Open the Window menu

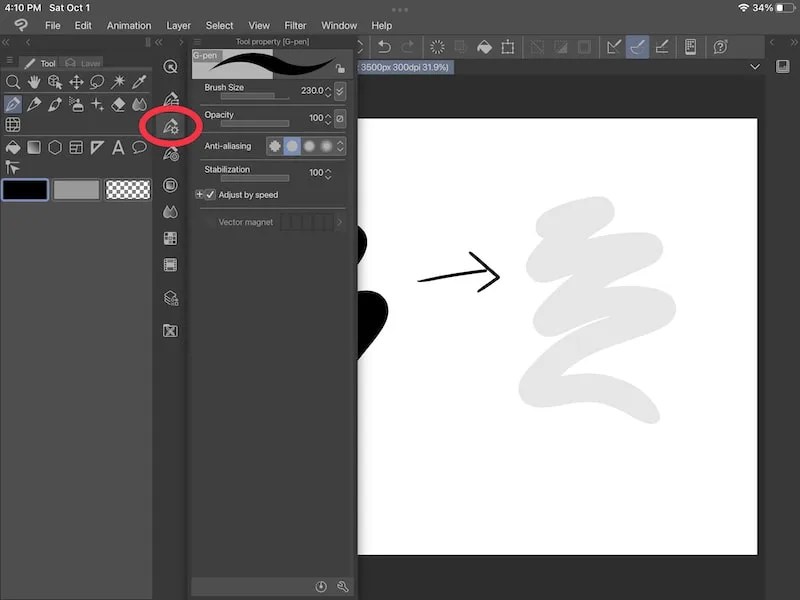coord(339,25)
